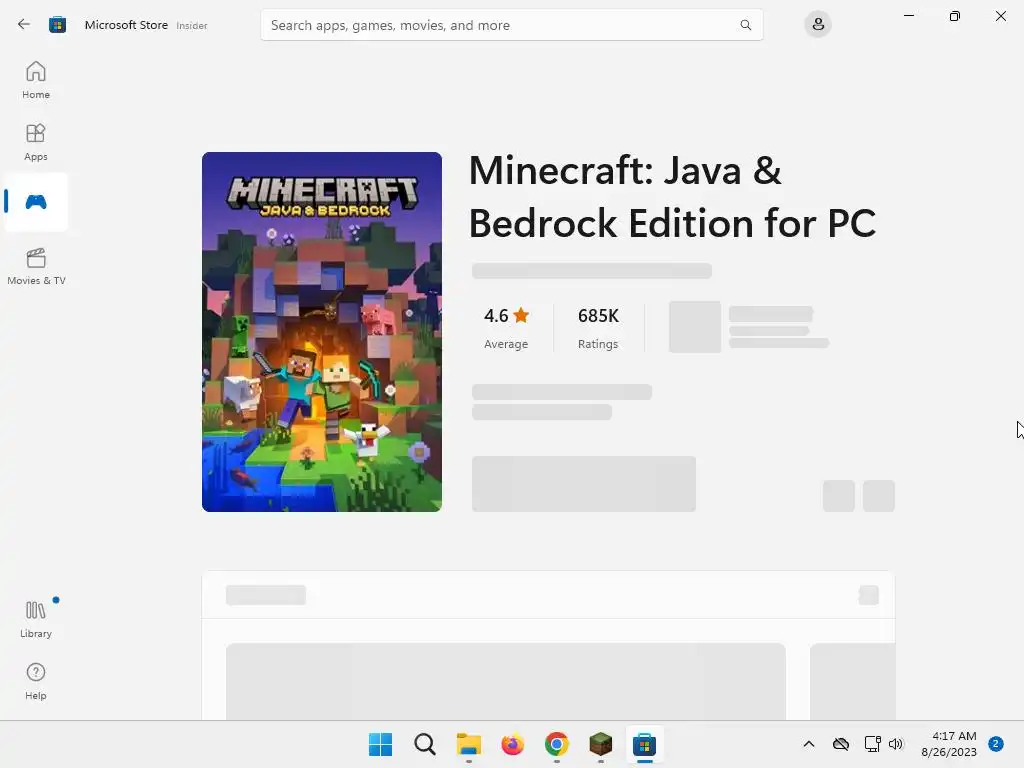This screenshot has width=1024, height=768.
Task: Click the network display tray icon
Action: 872,744
